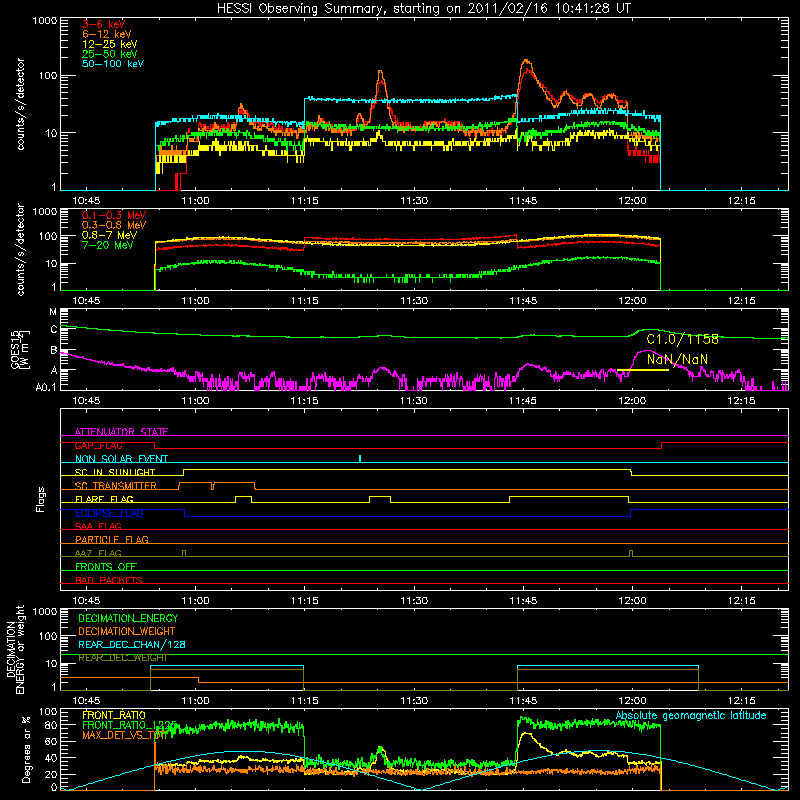Click the magenta GOES peak after 12:00
The height and width of the screenshot is (800, 800).
(647, 351)
